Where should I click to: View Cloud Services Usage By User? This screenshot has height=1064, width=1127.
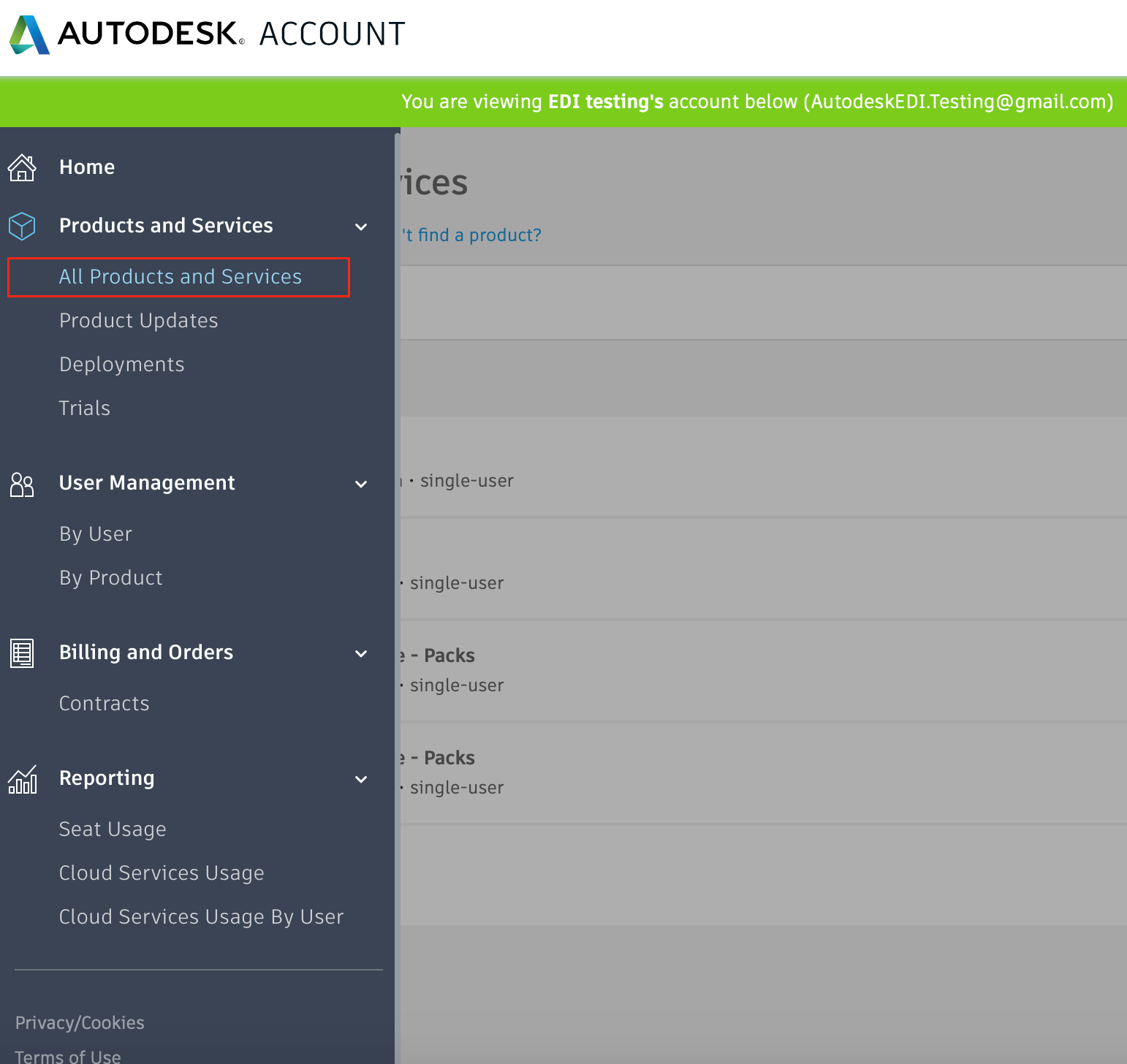(x=201, y=916)
